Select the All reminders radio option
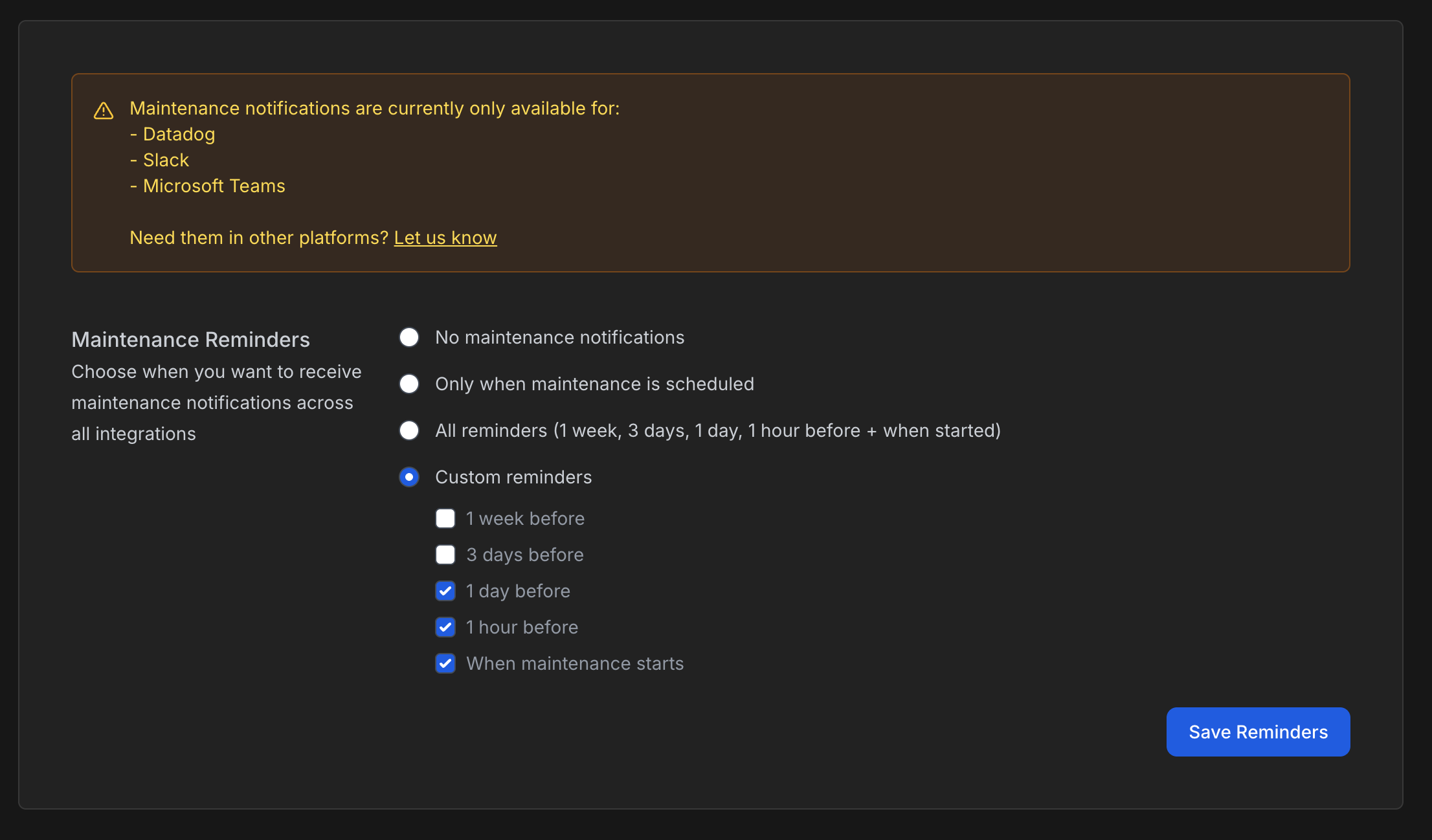The image size is (1432, 840). click(409, 430)
